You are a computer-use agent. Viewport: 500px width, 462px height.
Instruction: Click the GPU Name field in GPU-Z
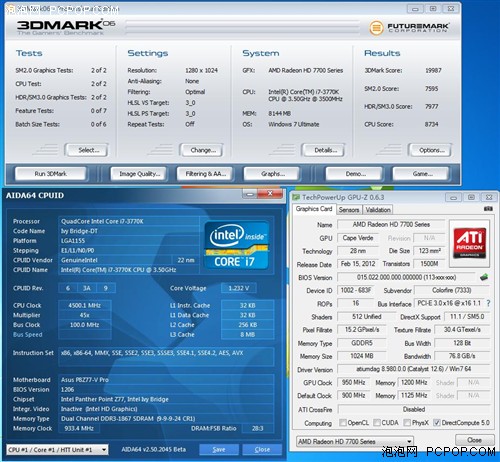[x=391, y=224]
